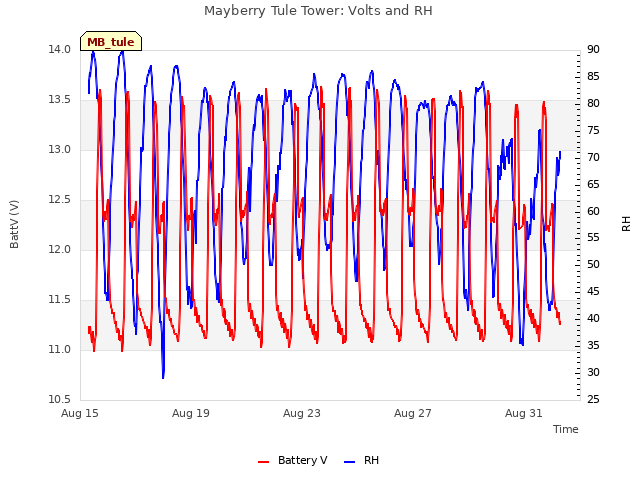Click the 12.0 voltage tick label
The width and height of the screenshot is (640, 480).
pyautogui.click(x=60, y=250)
